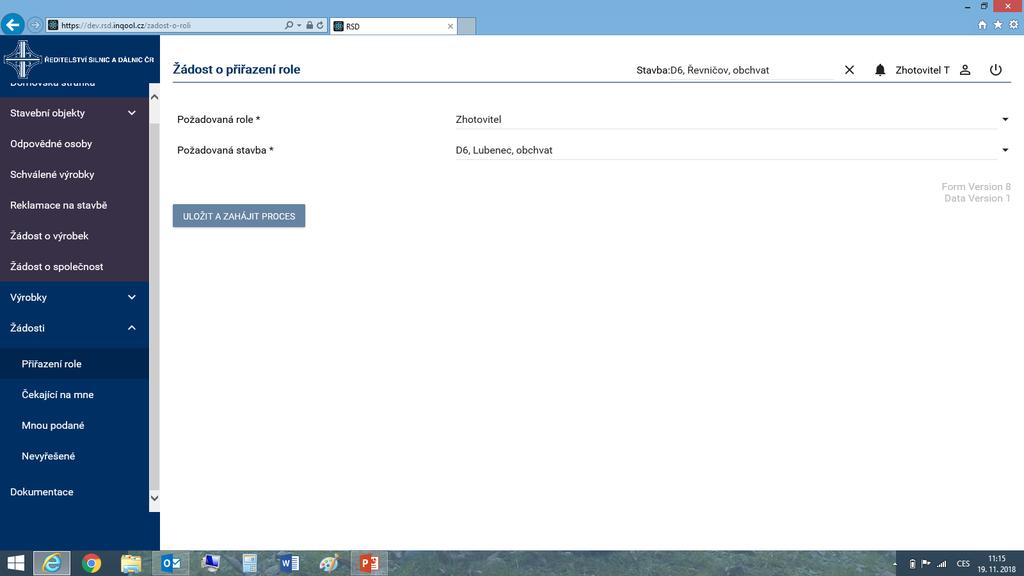1024x576 pixels.
Task: Click sidebar scrollbar down arrow
Action: pos(155,498)
